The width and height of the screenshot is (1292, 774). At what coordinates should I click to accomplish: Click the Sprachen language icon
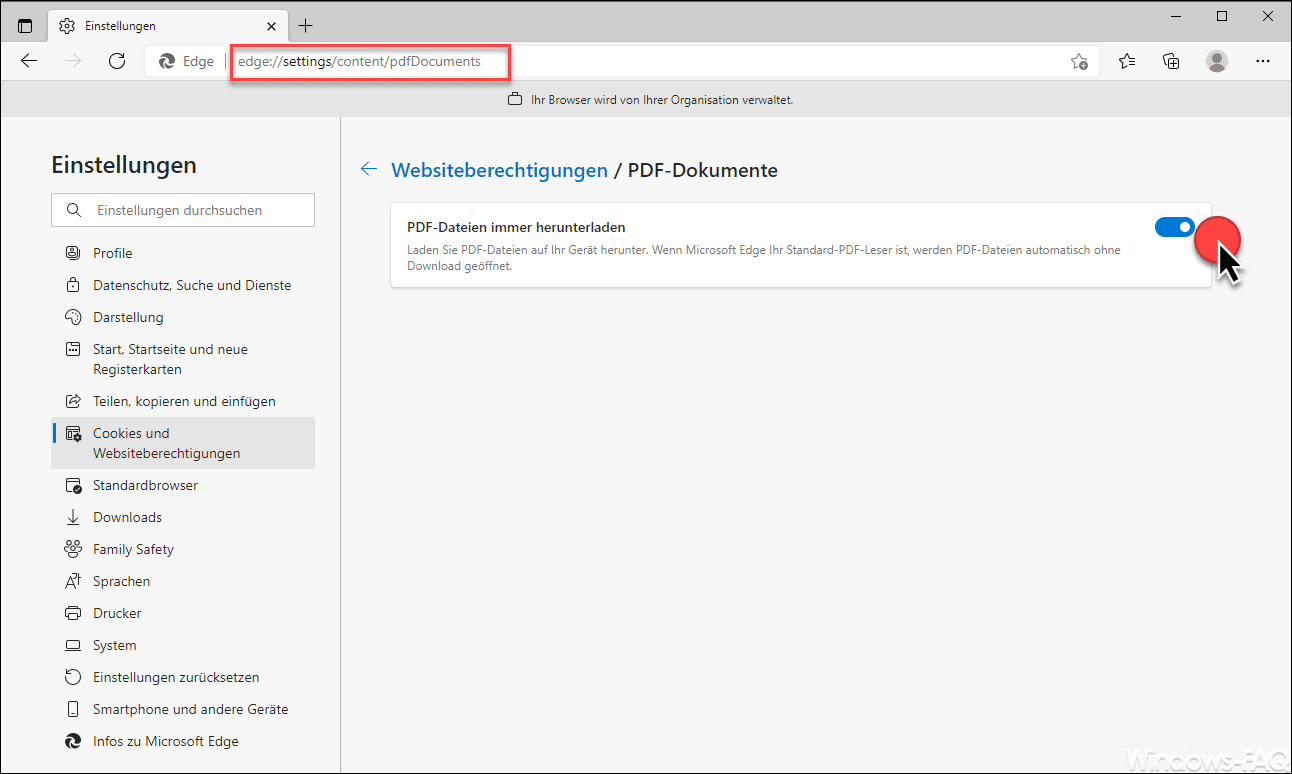pyautogui.click(x=73, y=581)
